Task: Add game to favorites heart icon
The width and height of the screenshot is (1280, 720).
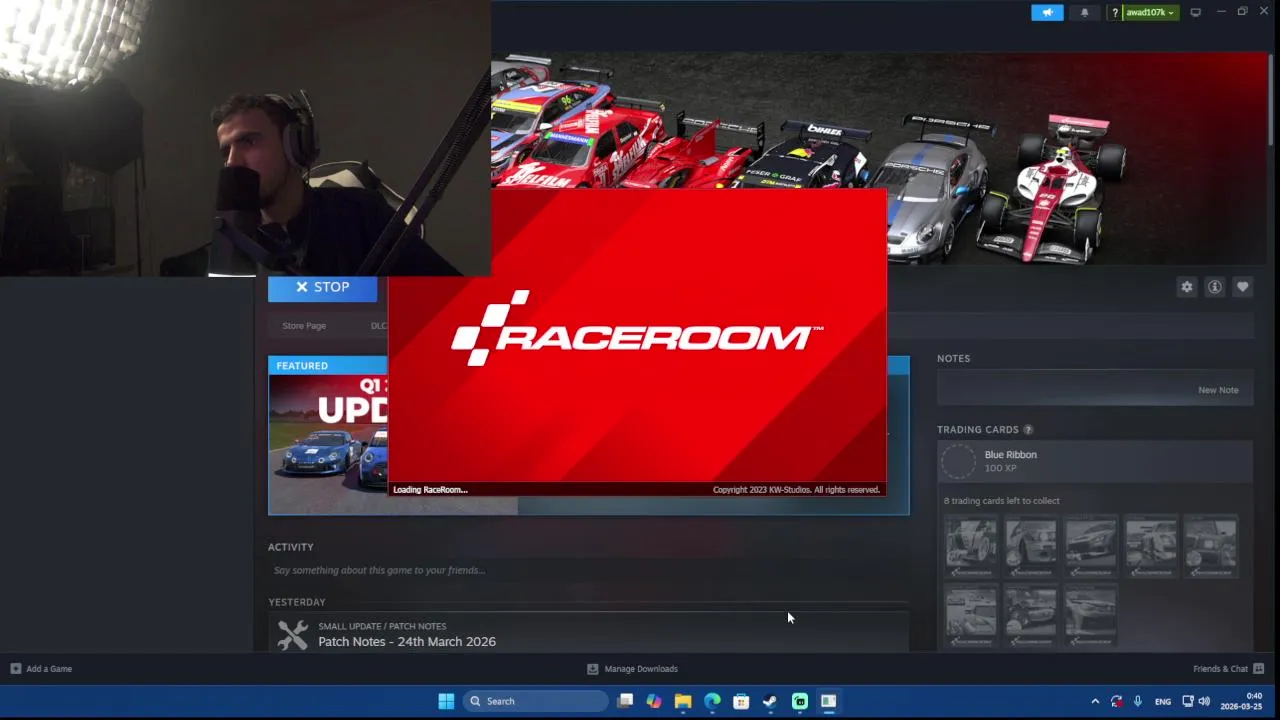Action: pyautogui.click(x=1243, y=287)
